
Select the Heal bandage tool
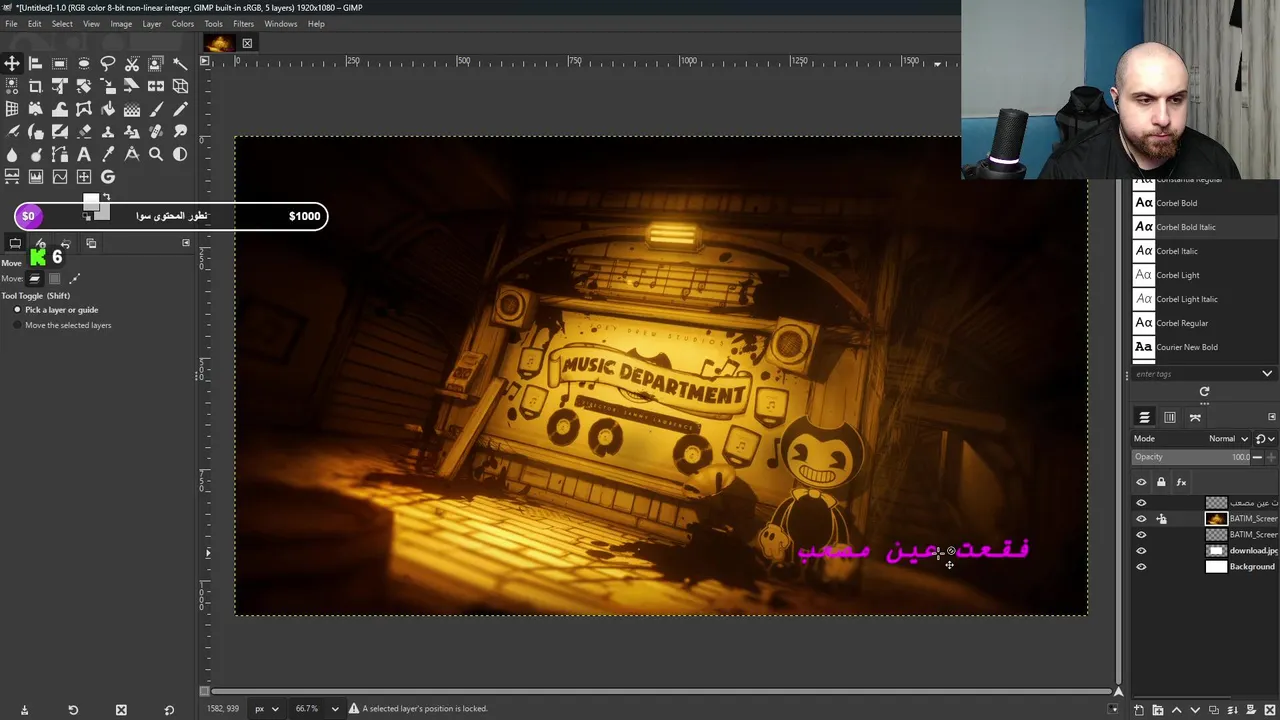click(x=156, y=131)
